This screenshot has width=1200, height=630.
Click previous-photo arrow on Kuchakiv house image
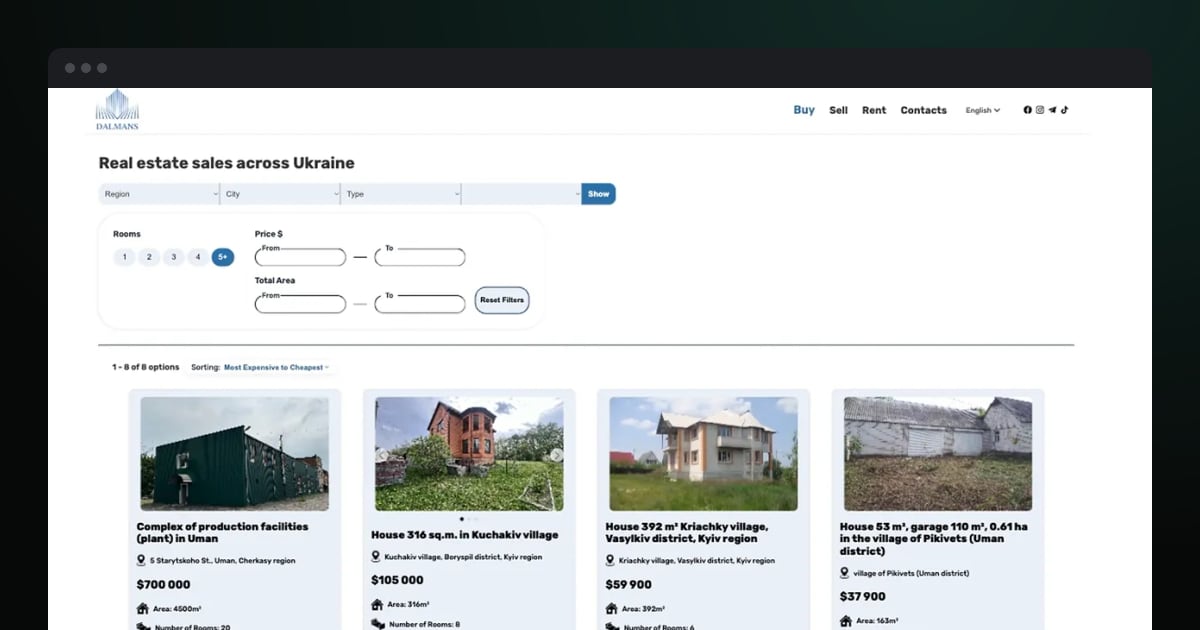click(x=382, y=455)
